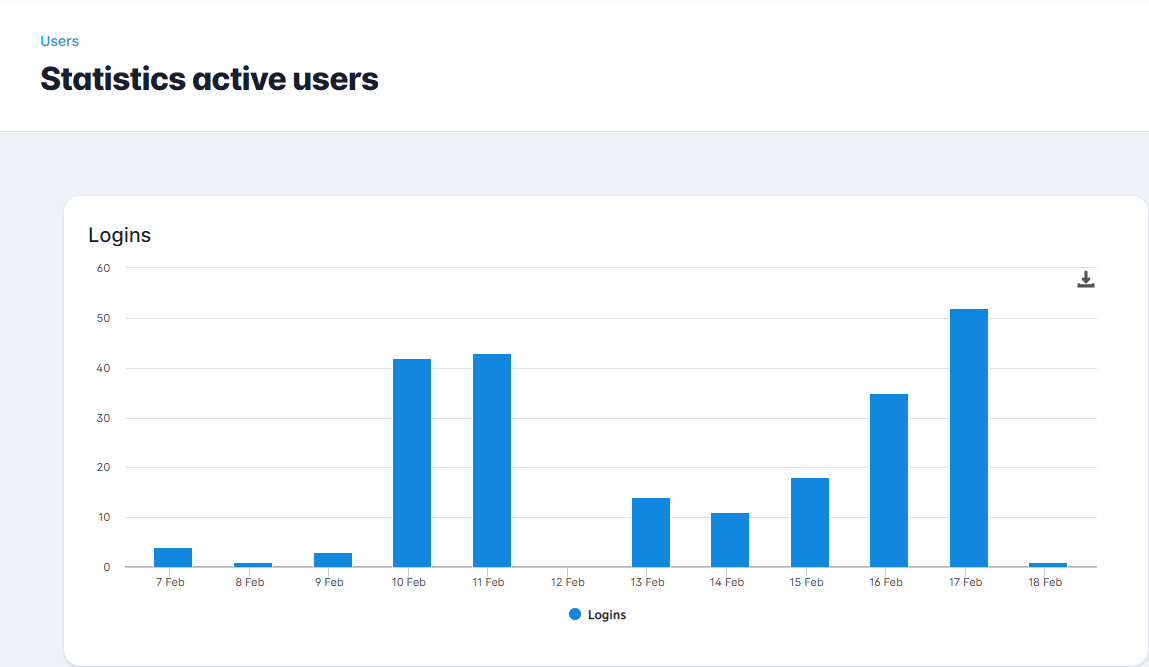1149x667 pixels.
Task: Select the 7 Feb logins bar
Action: (x=173, y=557)
